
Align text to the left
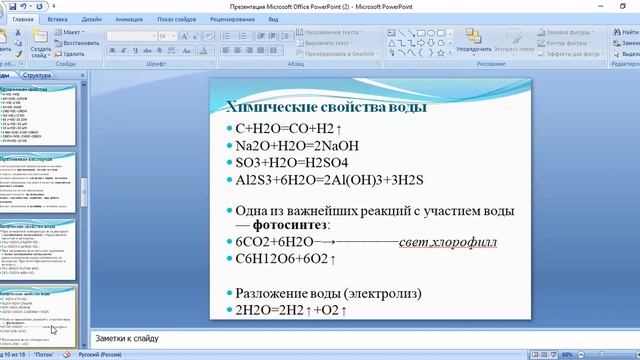226,51
